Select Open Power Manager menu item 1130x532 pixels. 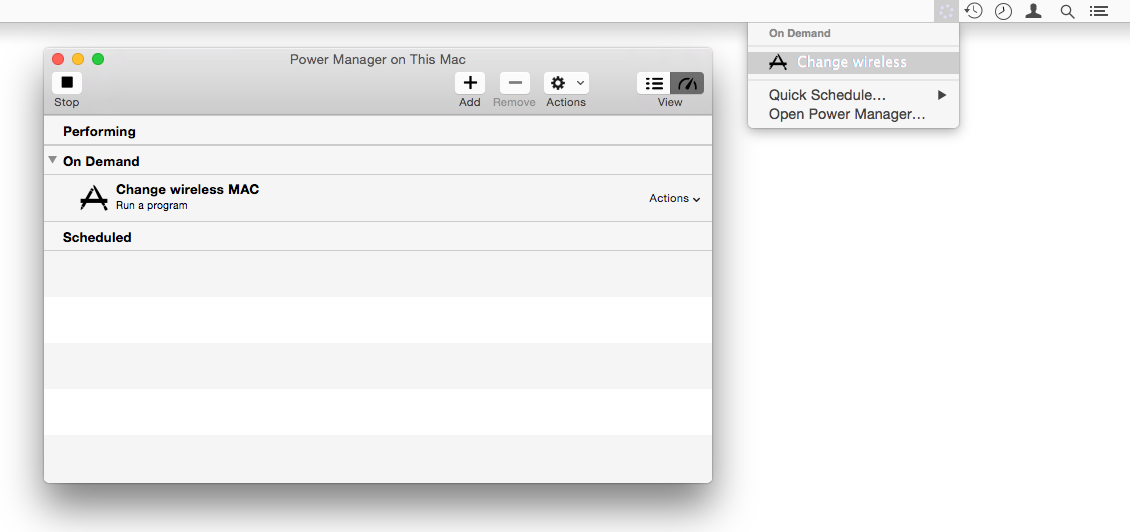click(x=846, y=114)
